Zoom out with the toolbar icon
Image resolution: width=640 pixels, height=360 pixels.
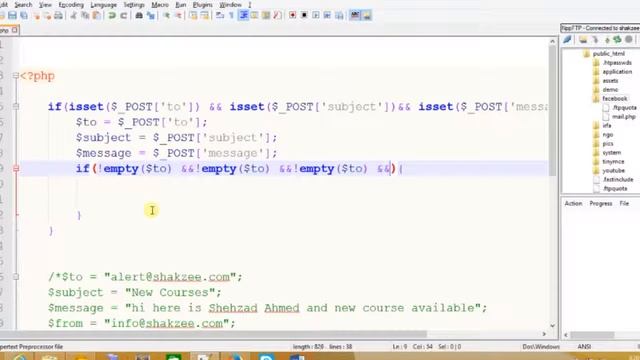[178, 16]
